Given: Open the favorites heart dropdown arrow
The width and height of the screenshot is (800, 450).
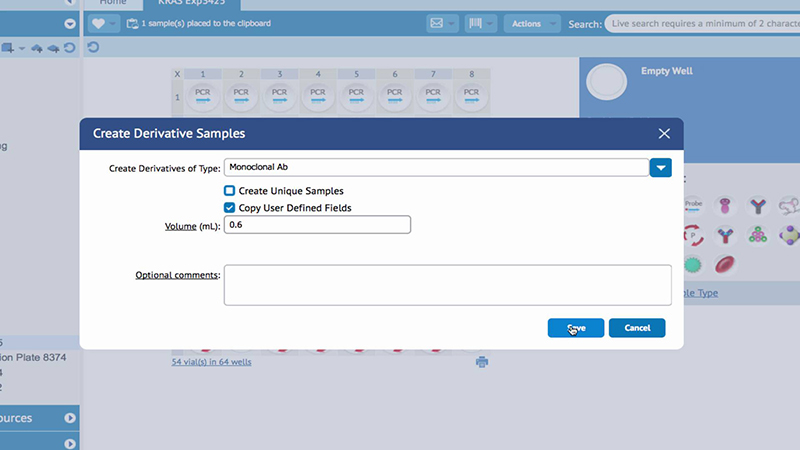Looking at the screenshot, I should [113, 23].
